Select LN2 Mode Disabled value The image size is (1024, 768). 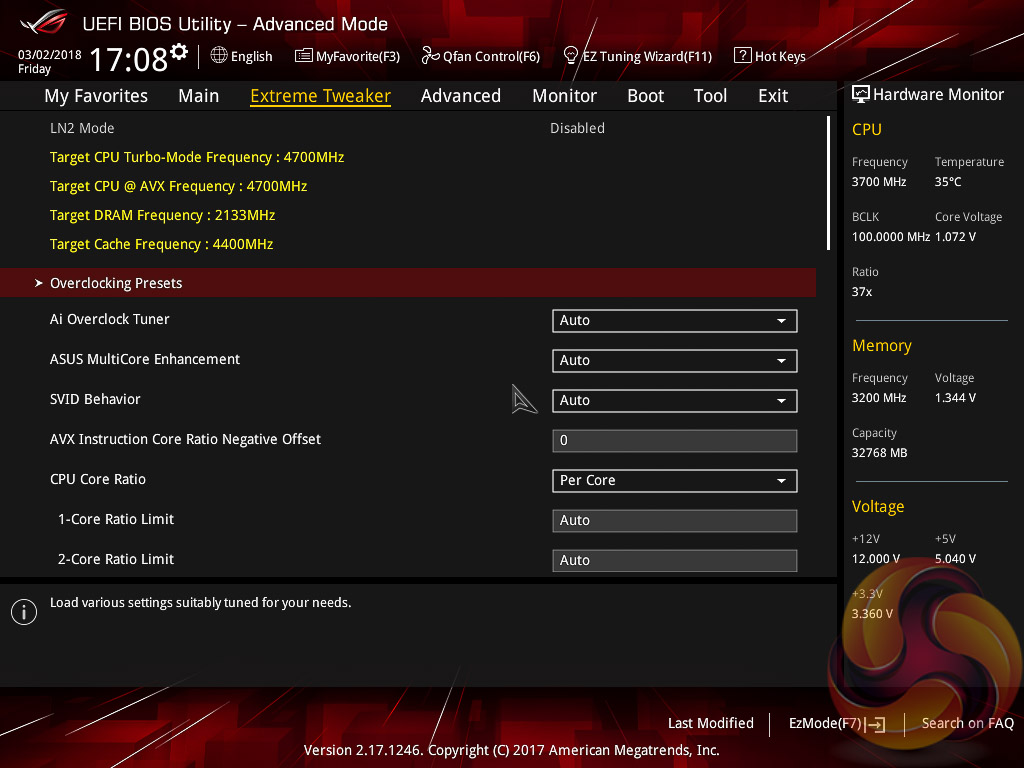[x=577, y=128]
